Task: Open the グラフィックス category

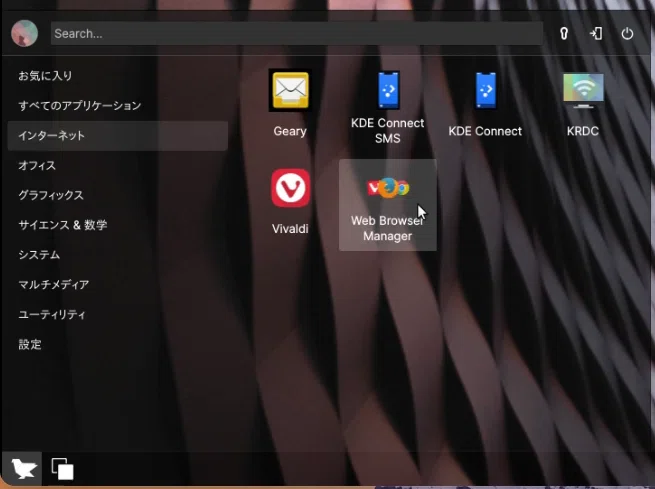Action: [118, 195]
